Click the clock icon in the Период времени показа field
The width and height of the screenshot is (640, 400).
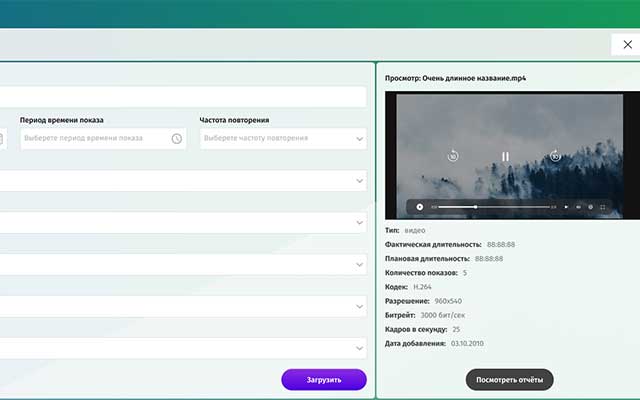[x=176, y=138]
